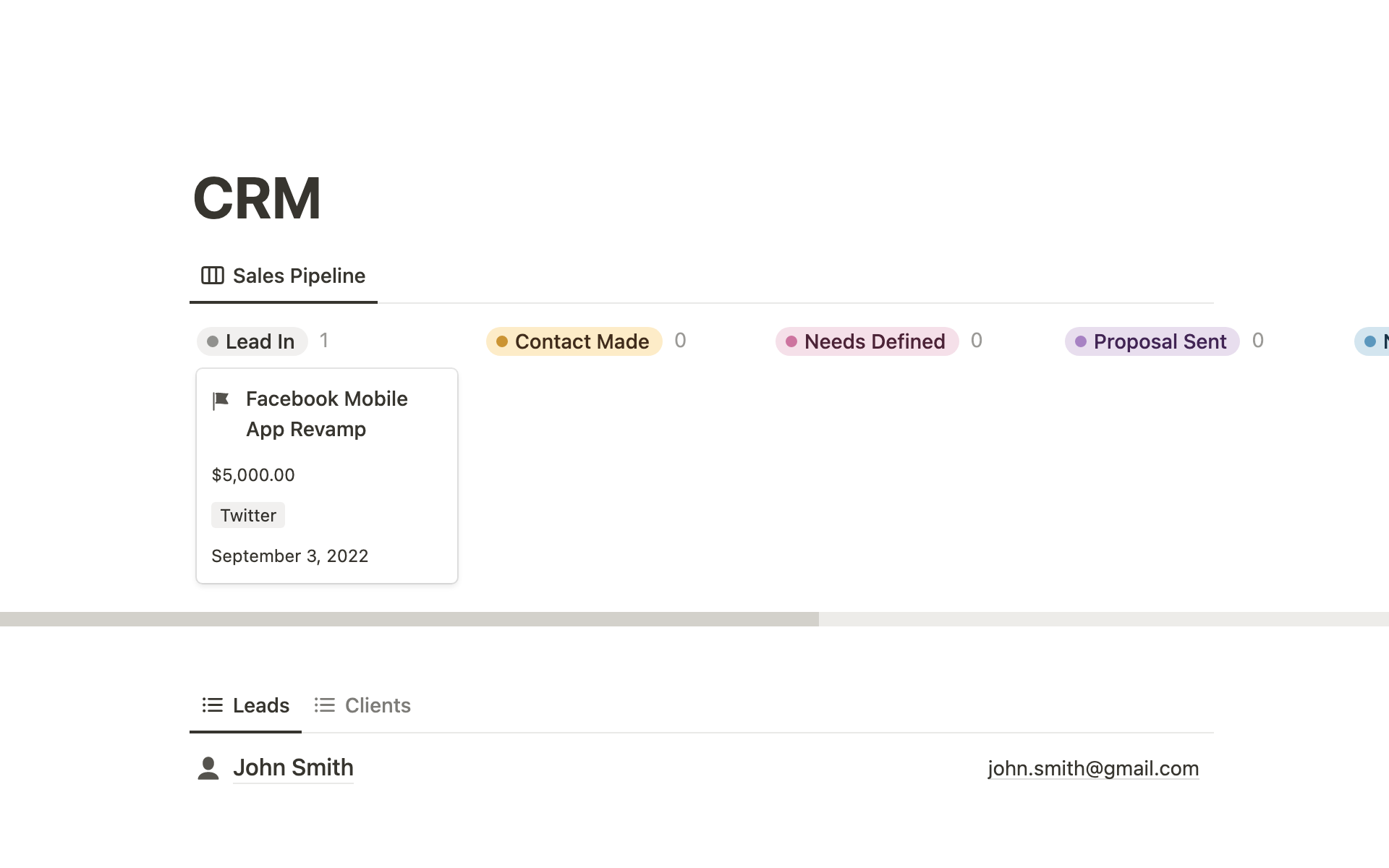Click the list icon next to Clients
Screen dimensions: 1389x868
(x=325, y=705)
